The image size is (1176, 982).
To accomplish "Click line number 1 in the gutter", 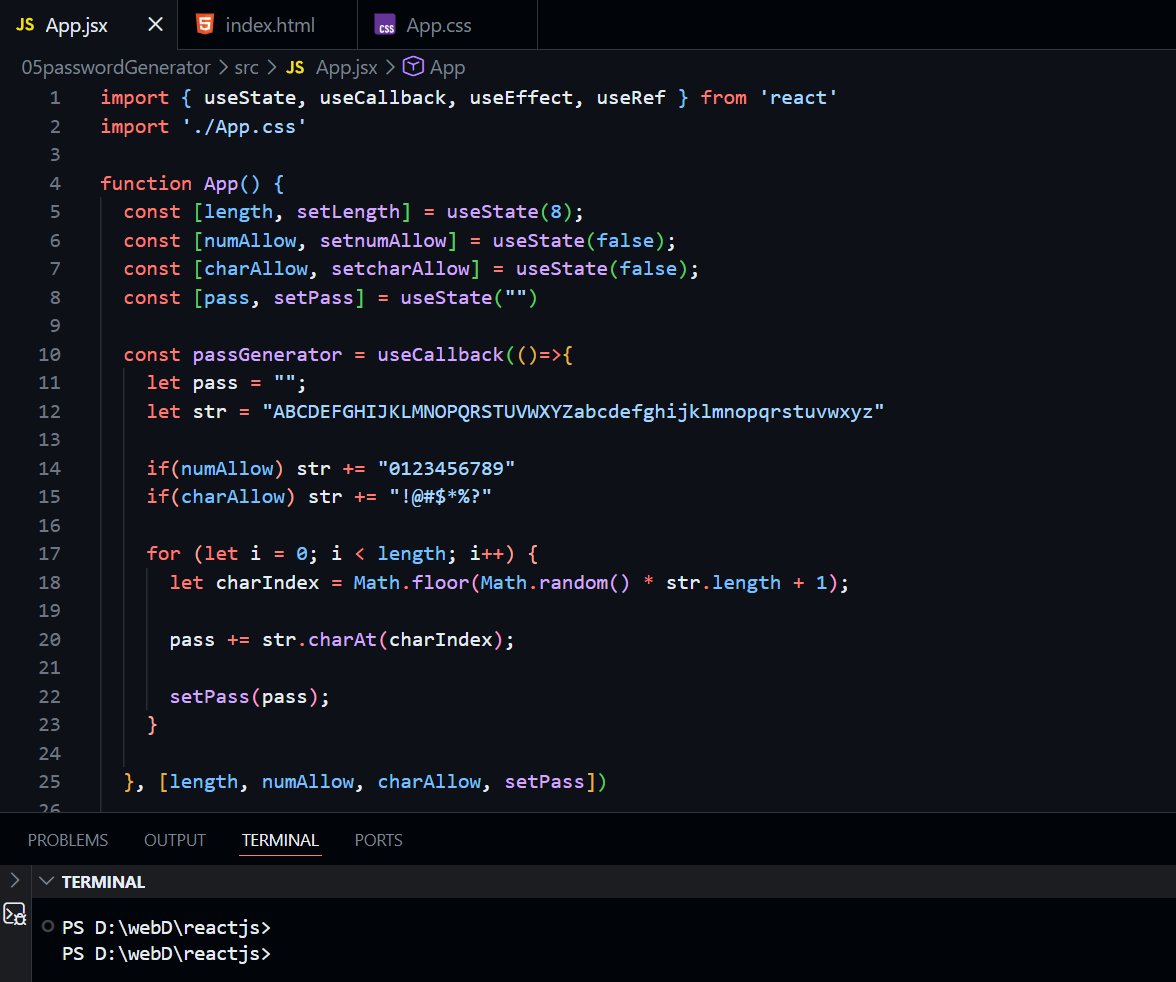I will [x=55, y=98].
